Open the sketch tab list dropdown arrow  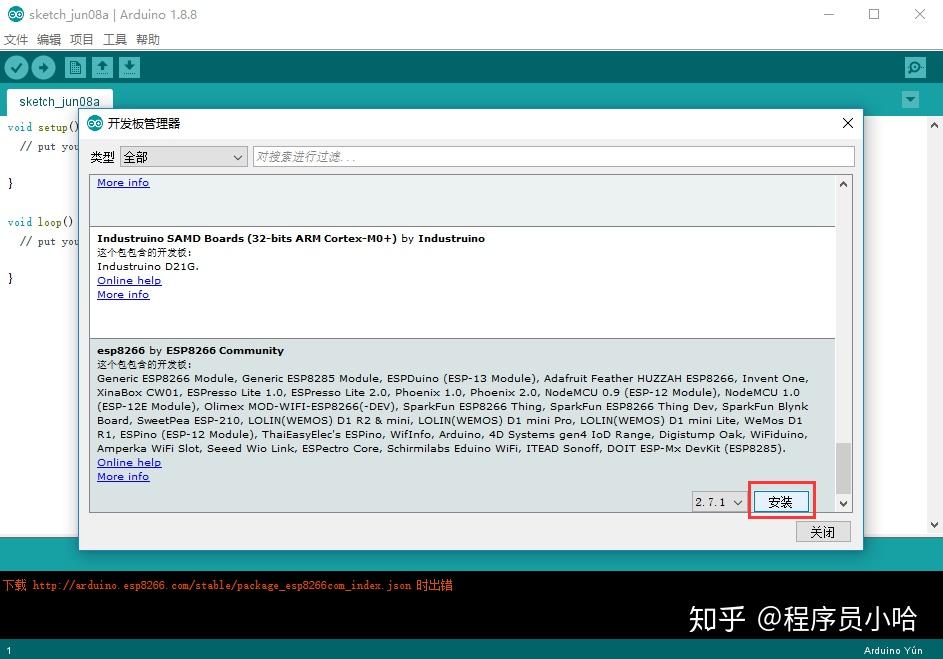pyautogui.click(x=910, y=100)
